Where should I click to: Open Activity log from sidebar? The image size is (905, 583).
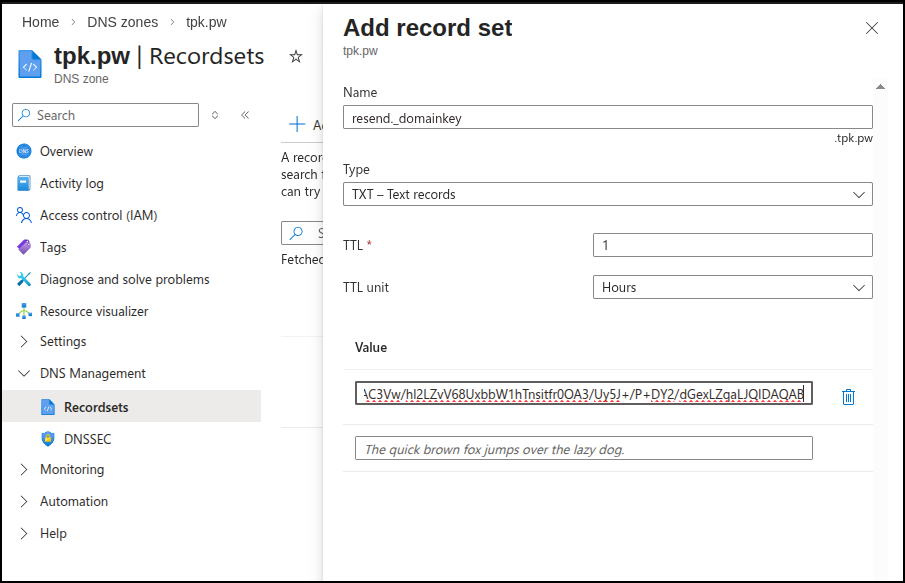coord(71,184)
